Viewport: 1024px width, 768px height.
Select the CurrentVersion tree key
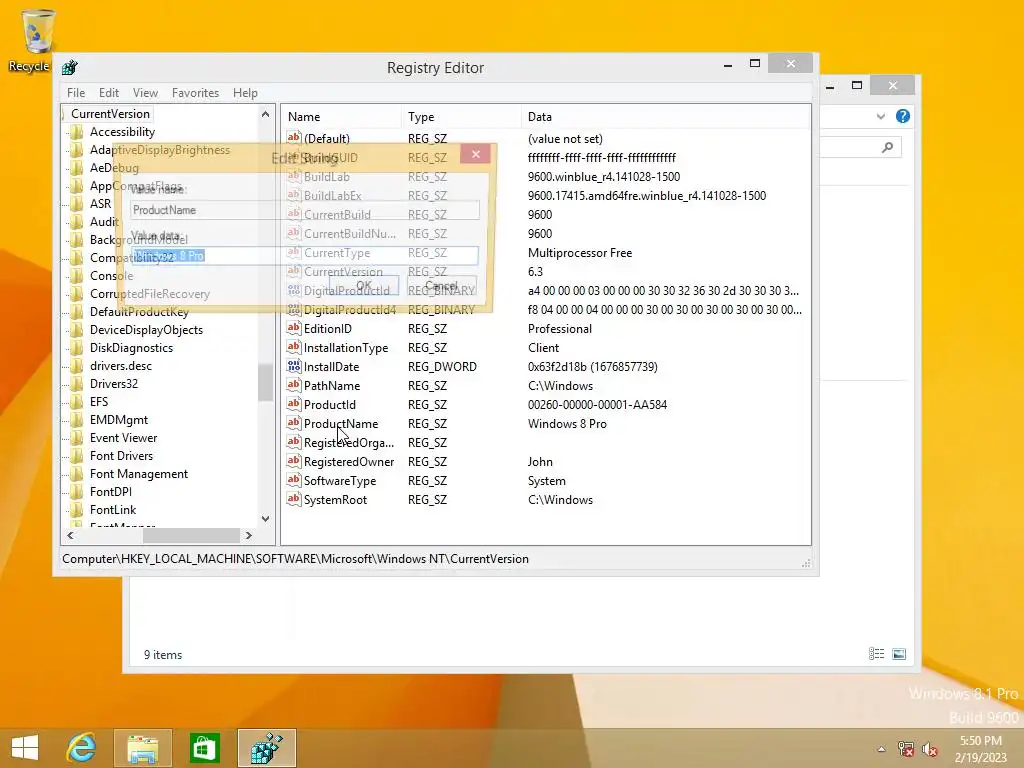coord(110,114)
